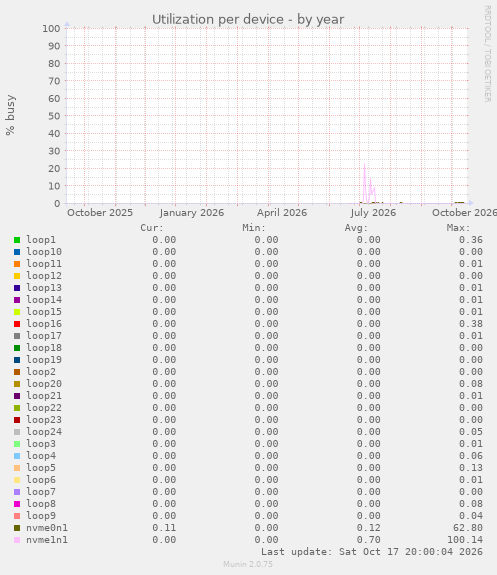Click the magenta loop8 legend swatch
Screen dimensions: 497x575
pos(17,504)
